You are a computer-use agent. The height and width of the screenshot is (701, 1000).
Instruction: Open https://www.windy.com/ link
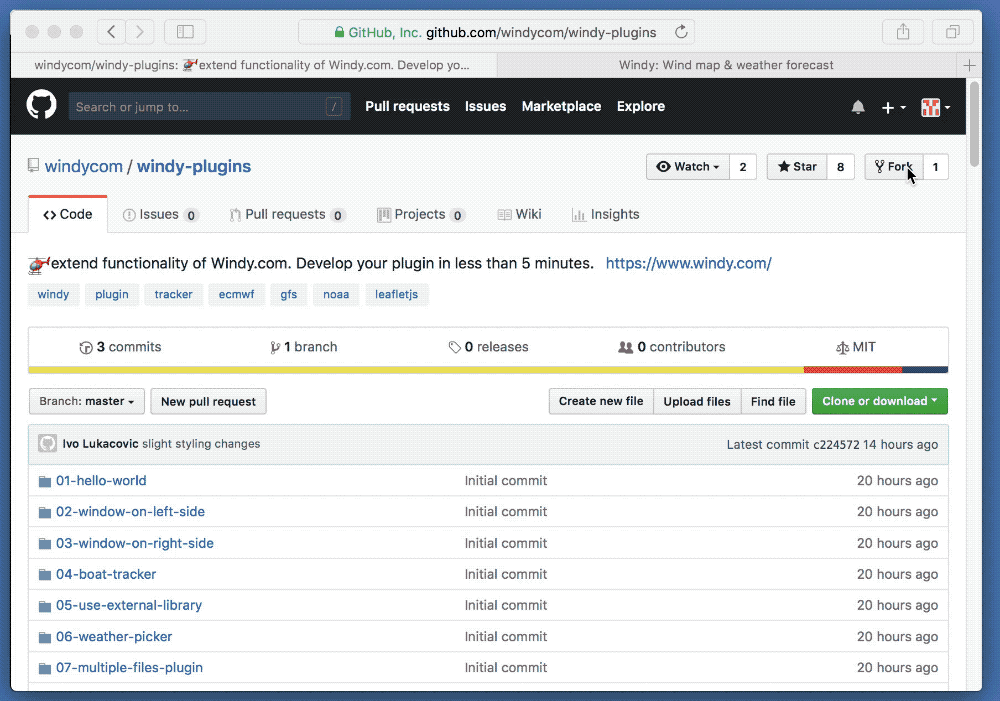click(x=689, y=263)
